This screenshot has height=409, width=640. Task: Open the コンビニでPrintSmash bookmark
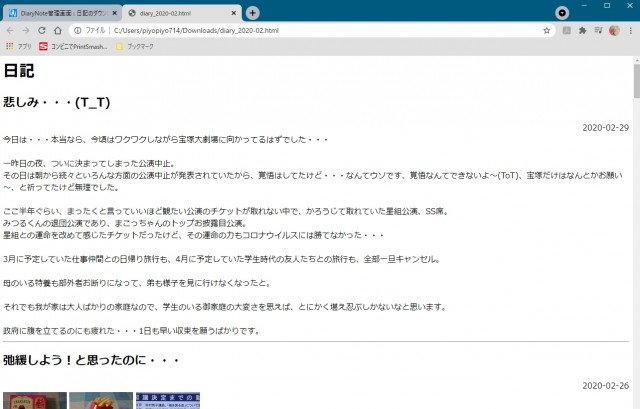click(x=73, y=47)
